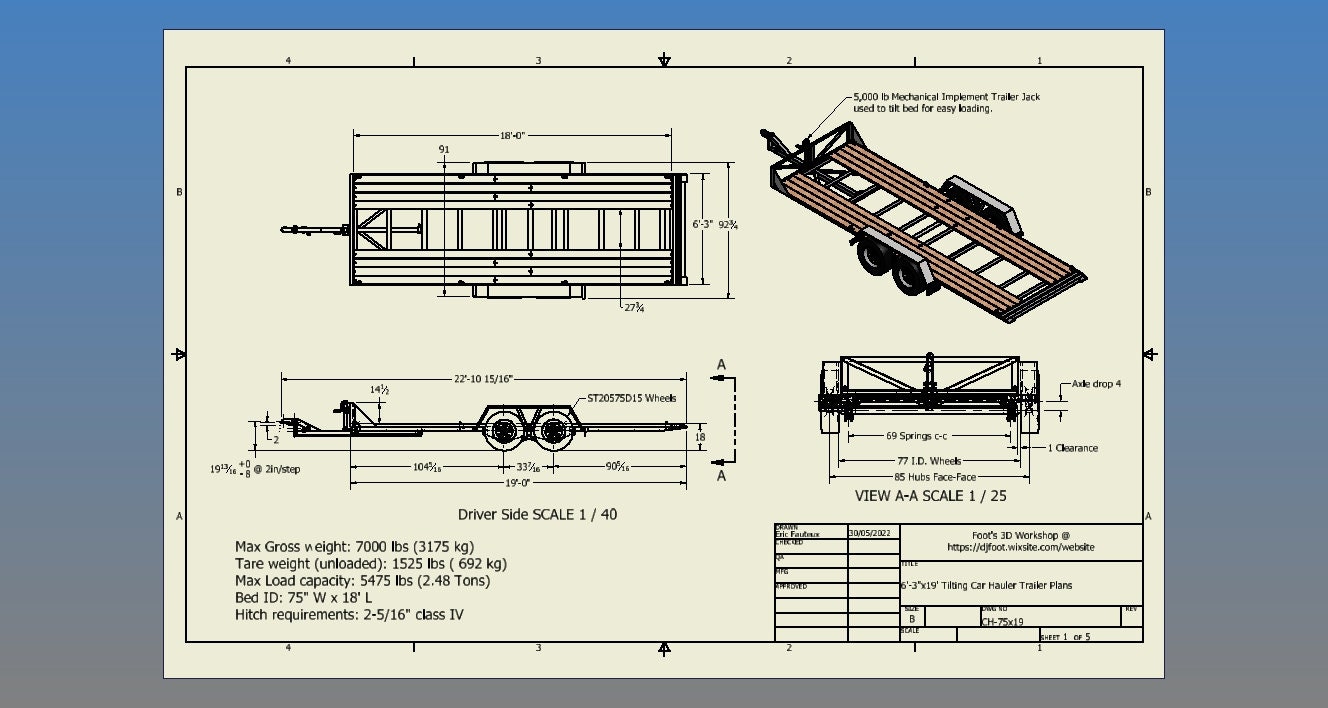Click the datum arrow on the top border
1328x708 pixels.
click(x=663, y=60)
